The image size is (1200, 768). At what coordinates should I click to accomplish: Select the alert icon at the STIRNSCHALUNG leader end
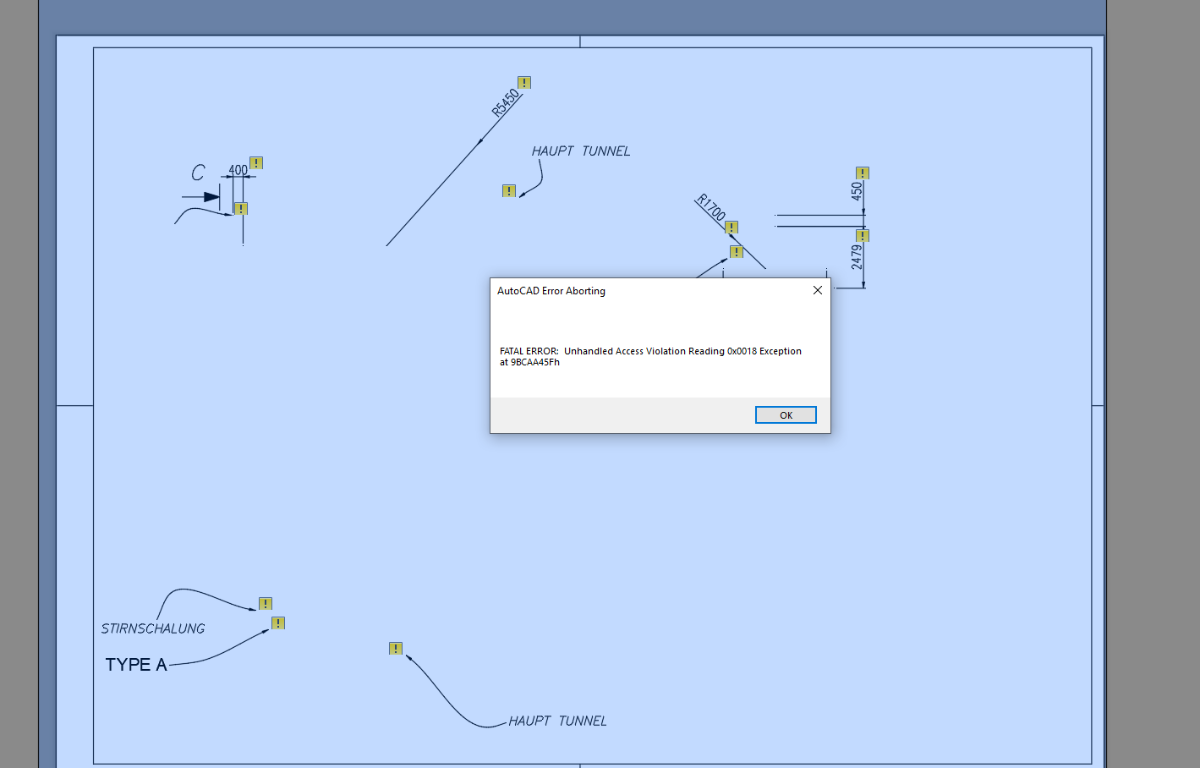point(265,603)
